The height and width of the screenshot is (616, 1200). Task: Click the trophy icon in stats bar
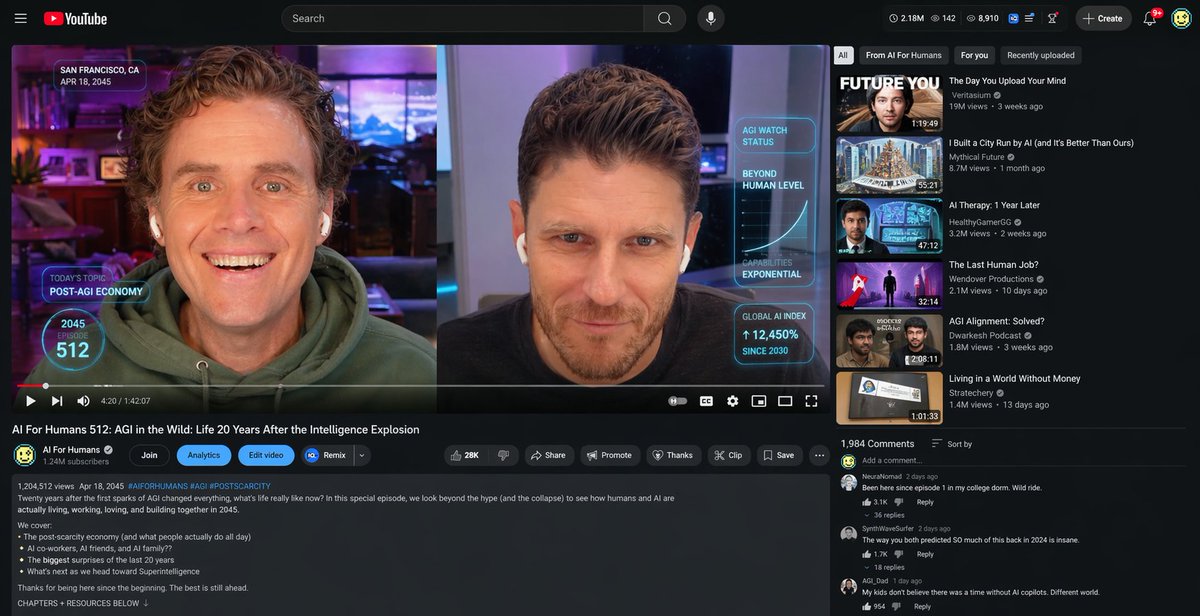[1052, 18]
